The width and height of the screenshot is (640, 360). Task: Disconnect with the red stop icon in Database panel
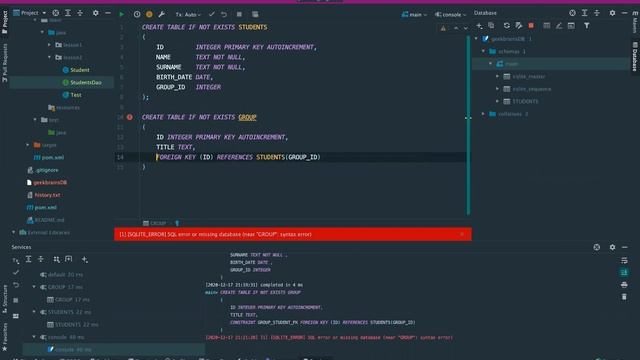coord(531,26)
